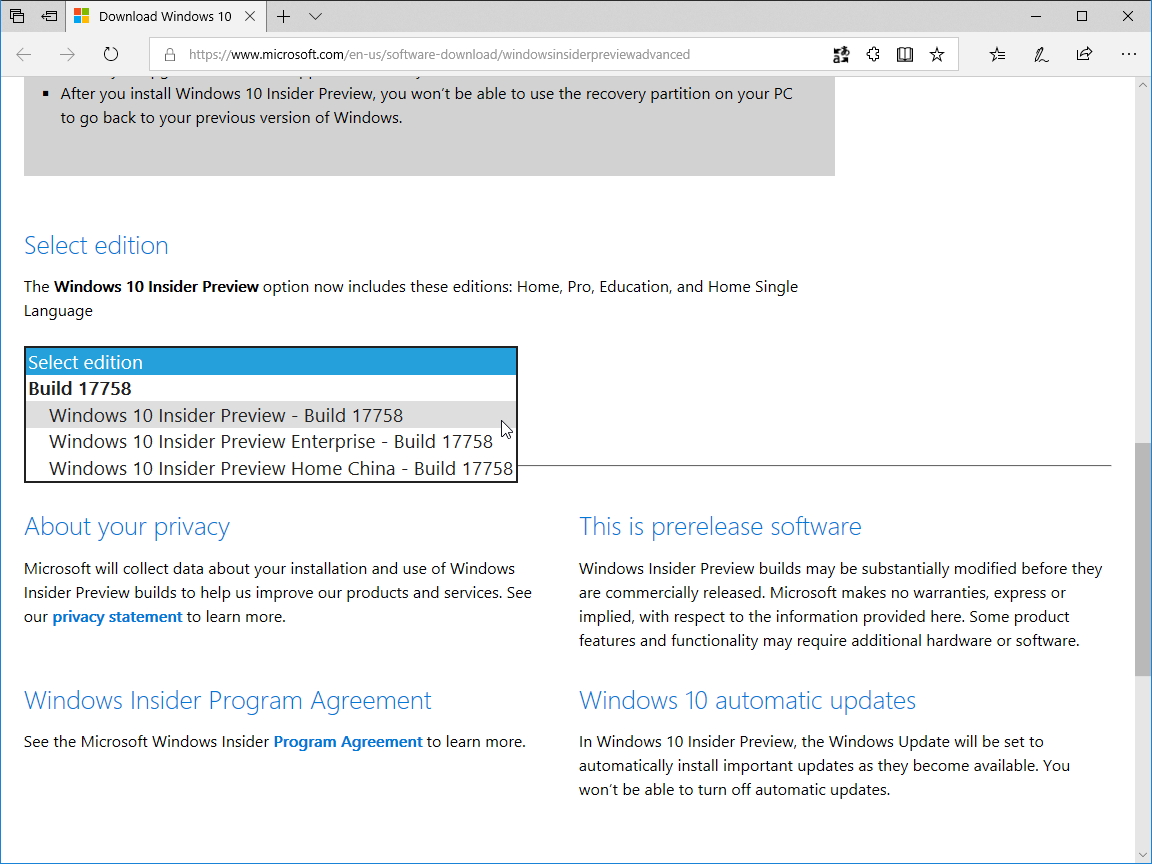1152x864 pixels.
Task: Expand the tab list chevron
Action: (313, 16)
